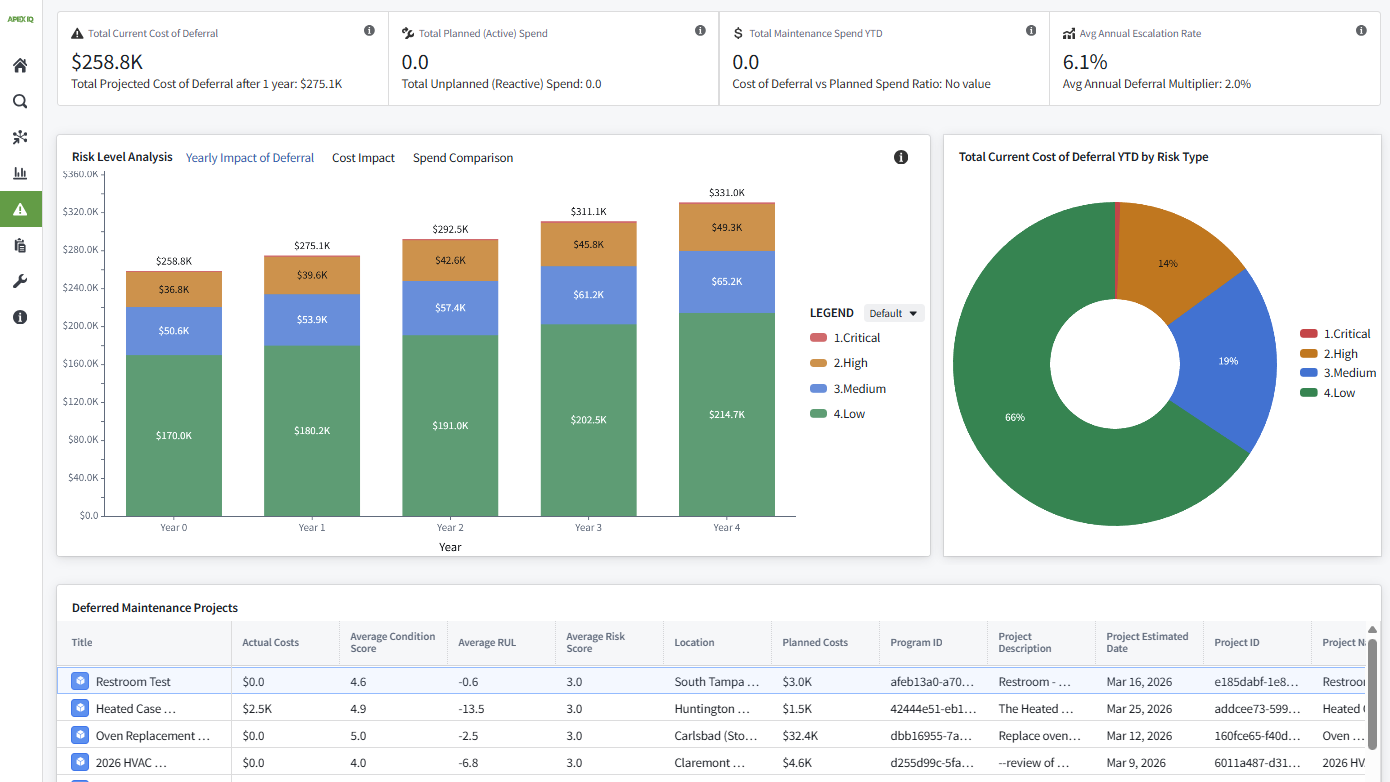Click Year 2 $57.4K Medium bar segment

coord(450,308)
